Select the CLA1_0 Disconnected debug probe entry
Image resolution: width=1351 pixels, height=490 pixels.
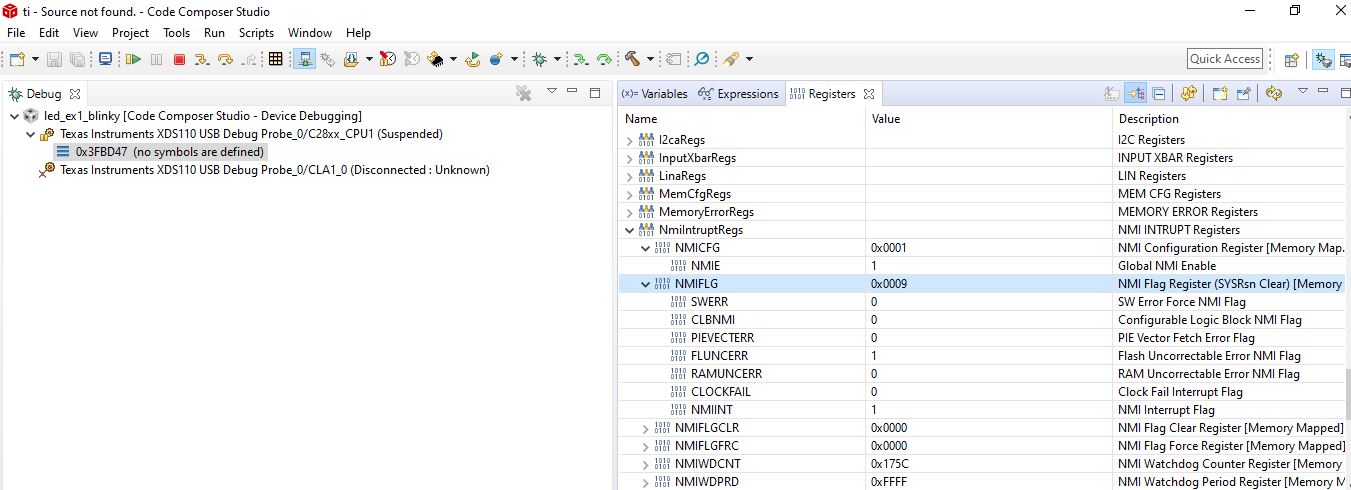click(264, 170)
